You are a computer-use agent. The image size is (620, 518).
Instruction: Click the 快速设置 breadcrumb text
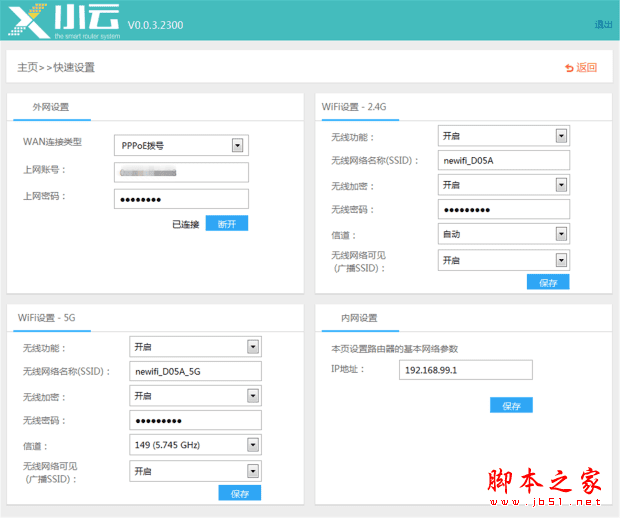tap(74, 68)
